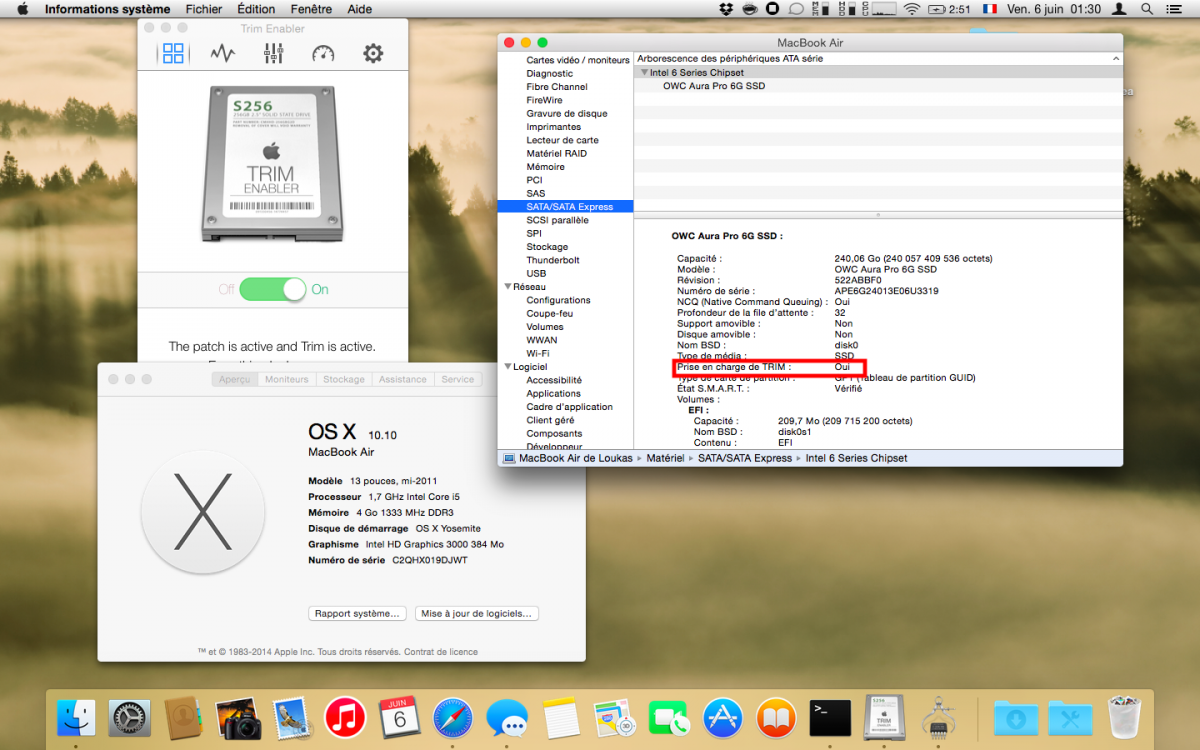Click the Wi-Fi status icon
Viewport: 1200px width, 750px height.
911,9
